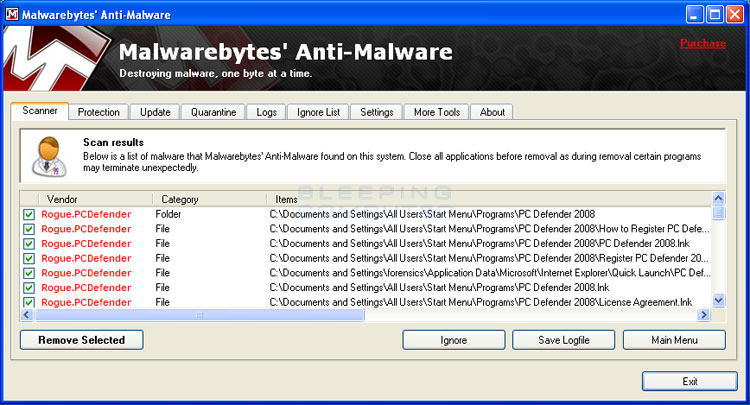Uncheck the Programs\PC Defender 2008.lnk row checkbox
750x405 pixels.
pos(29,288)
